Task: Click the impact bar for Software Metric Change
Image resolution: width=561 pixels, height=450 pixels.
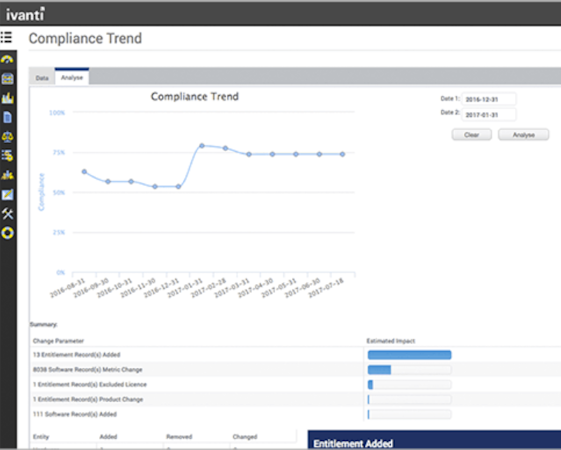Action: tap(409, 370)
